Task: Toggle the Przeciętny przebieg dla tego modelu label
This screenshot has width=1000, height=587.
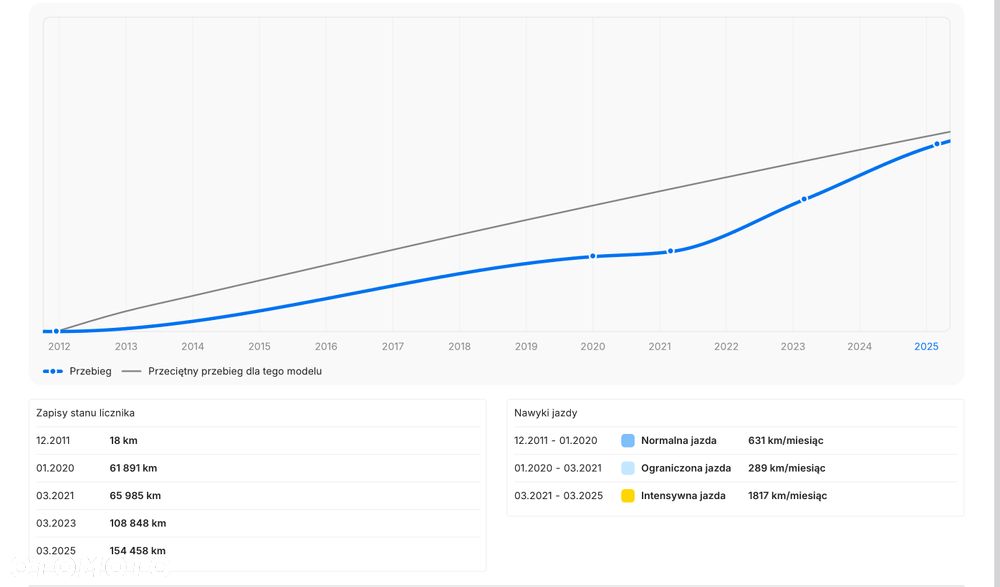Action: (x=235, y=371)
